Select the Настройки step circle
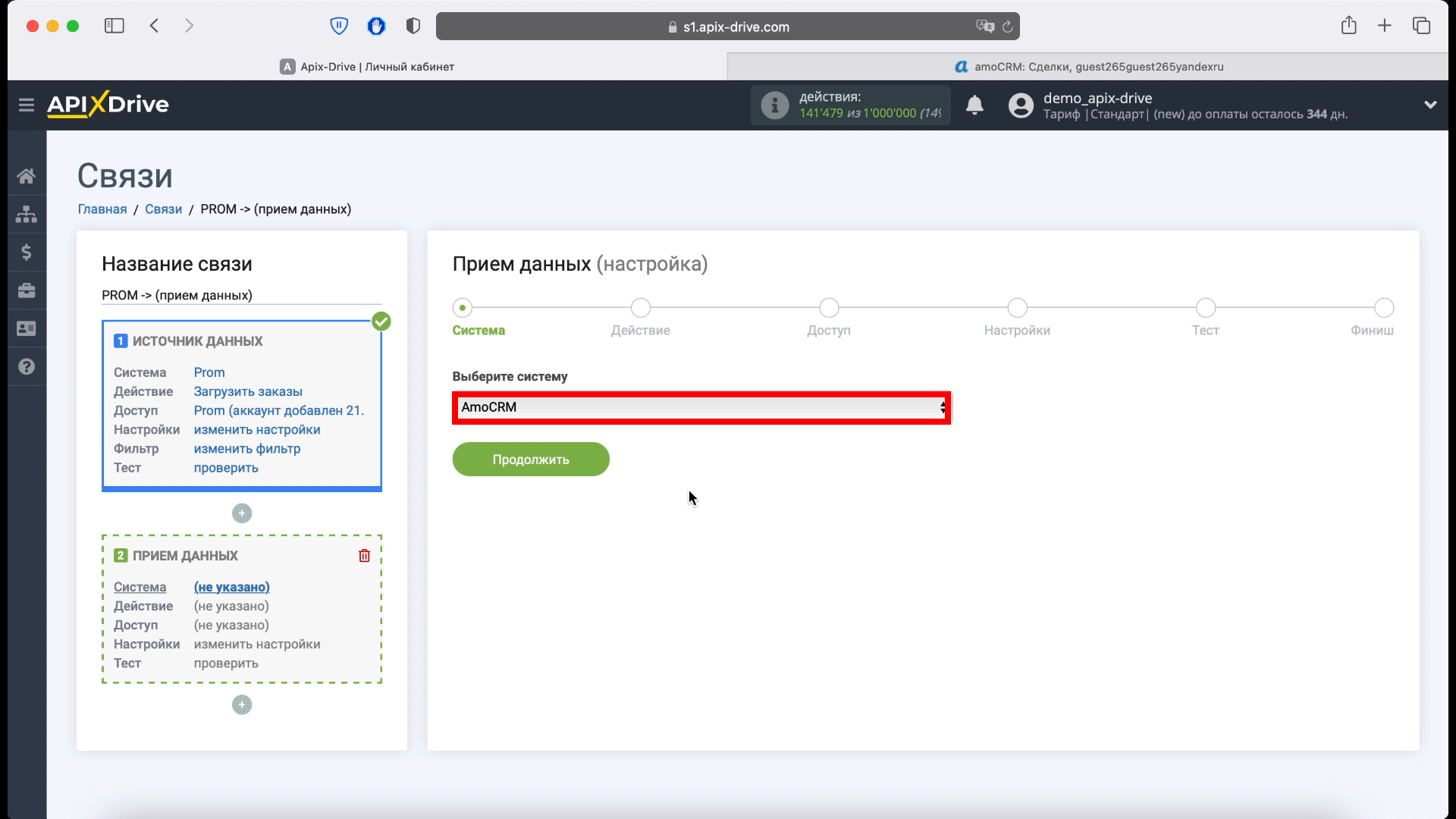Image resolution: width=1456 pixels, height=819 pixels. (x=1017, y=308)
